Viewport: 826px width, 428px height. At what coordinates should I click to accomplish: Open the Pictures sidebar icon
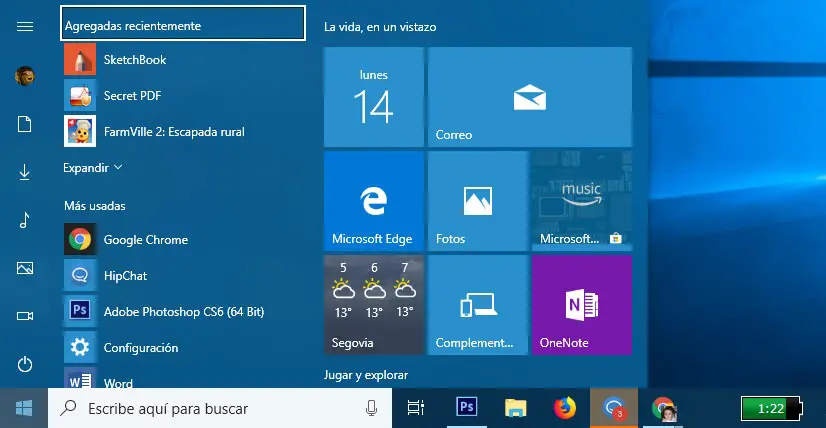[25, 268]
